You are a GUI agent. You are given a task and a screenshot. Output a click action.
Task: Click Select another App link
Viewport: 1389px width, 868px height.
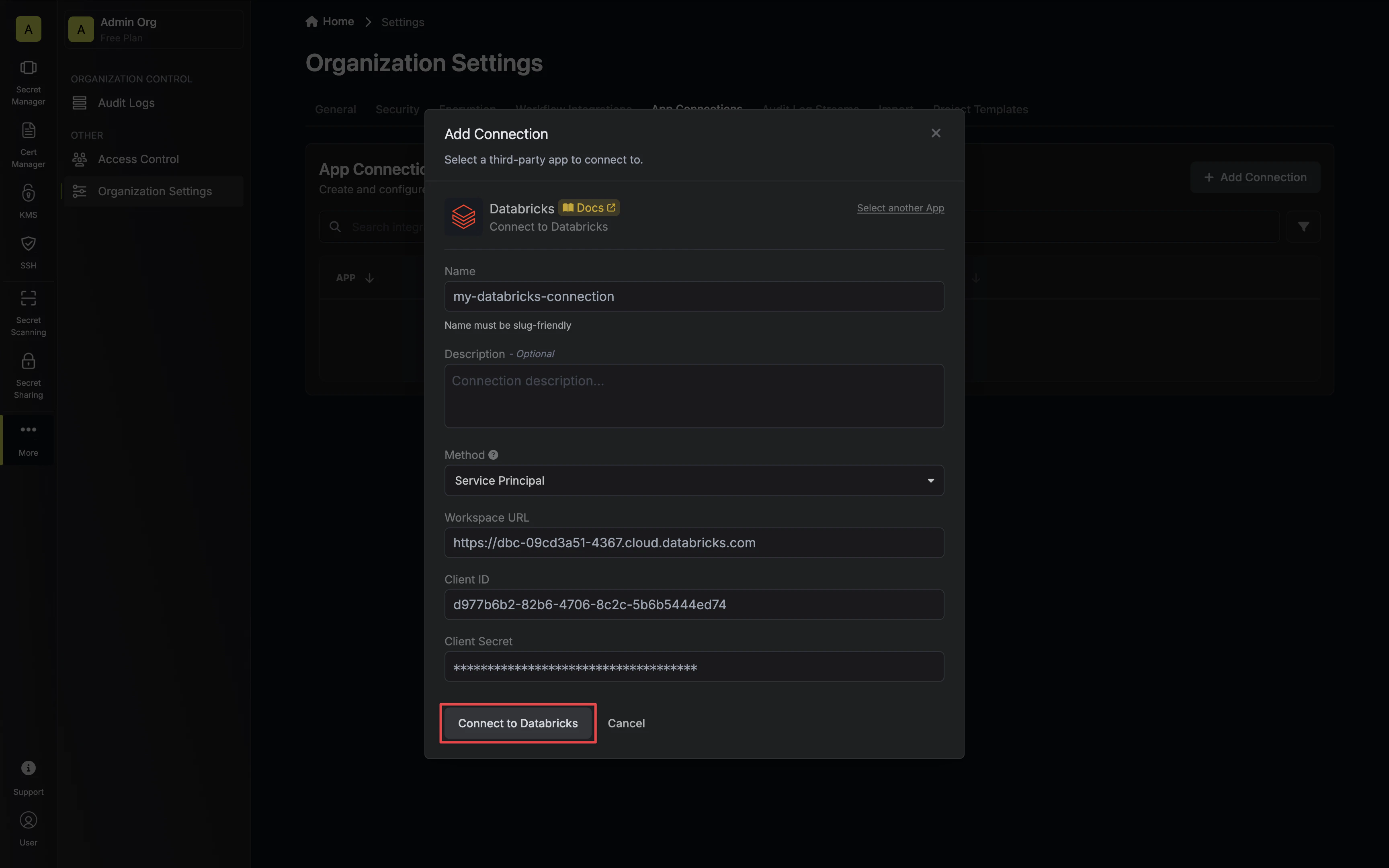point(901,208)
